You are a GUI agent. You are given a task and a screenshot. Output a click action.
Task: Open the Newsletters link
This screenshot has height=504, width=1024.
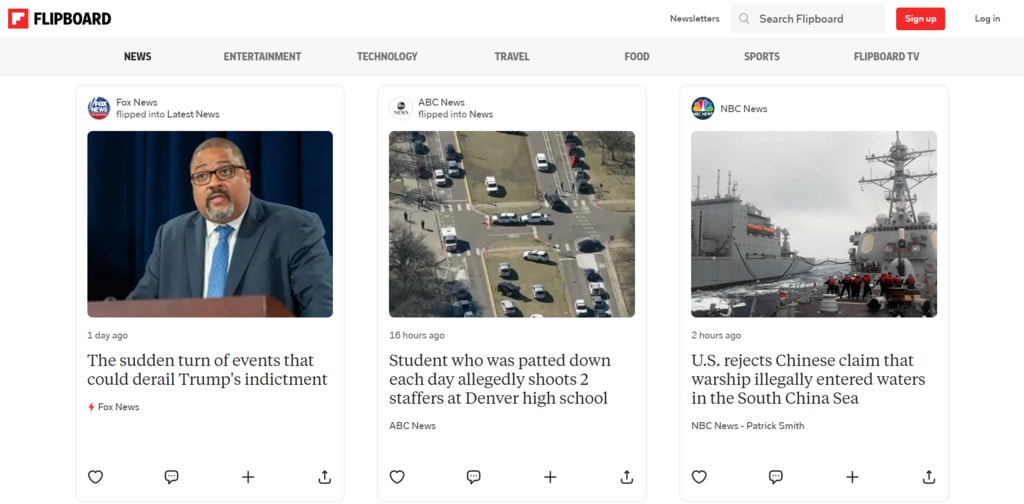(x=694, y=19)
